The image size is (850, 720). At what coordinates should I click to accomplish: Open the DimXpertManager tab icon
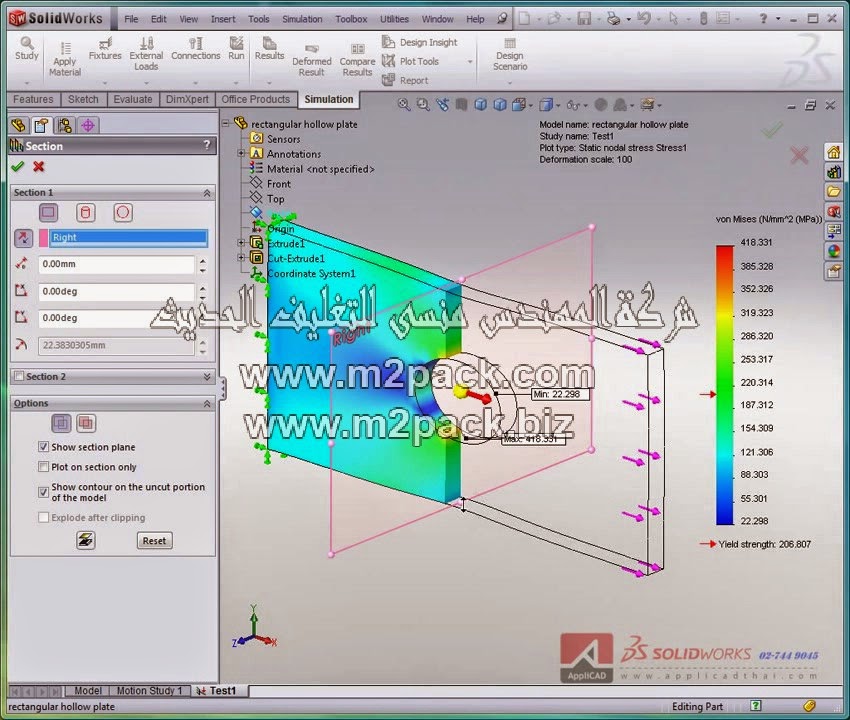tap(88, 126)
